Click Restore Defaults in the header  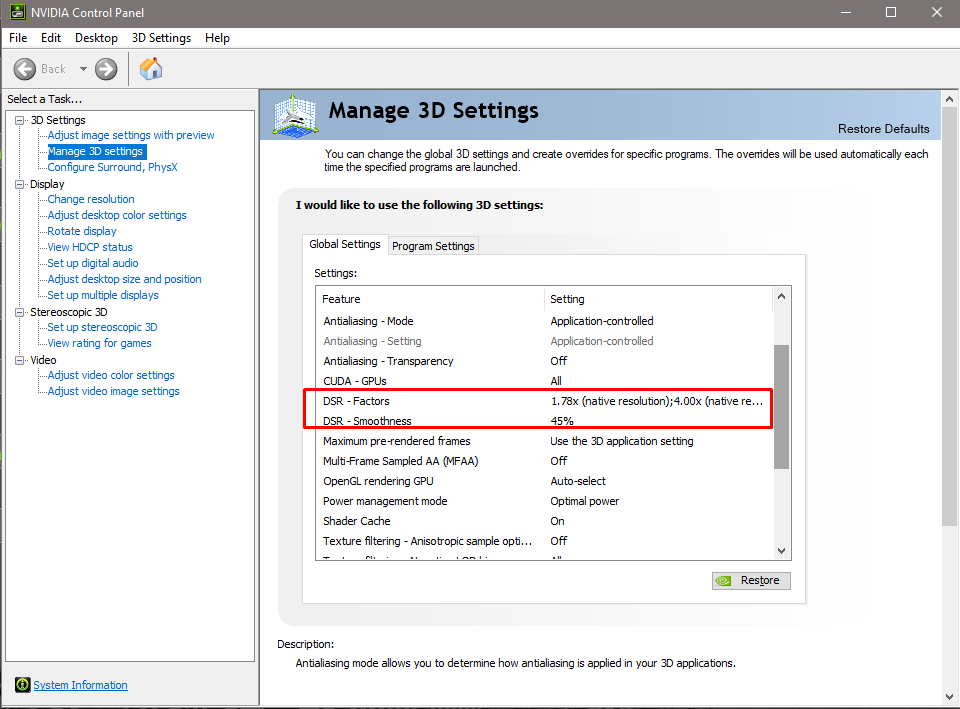[883, 129]
